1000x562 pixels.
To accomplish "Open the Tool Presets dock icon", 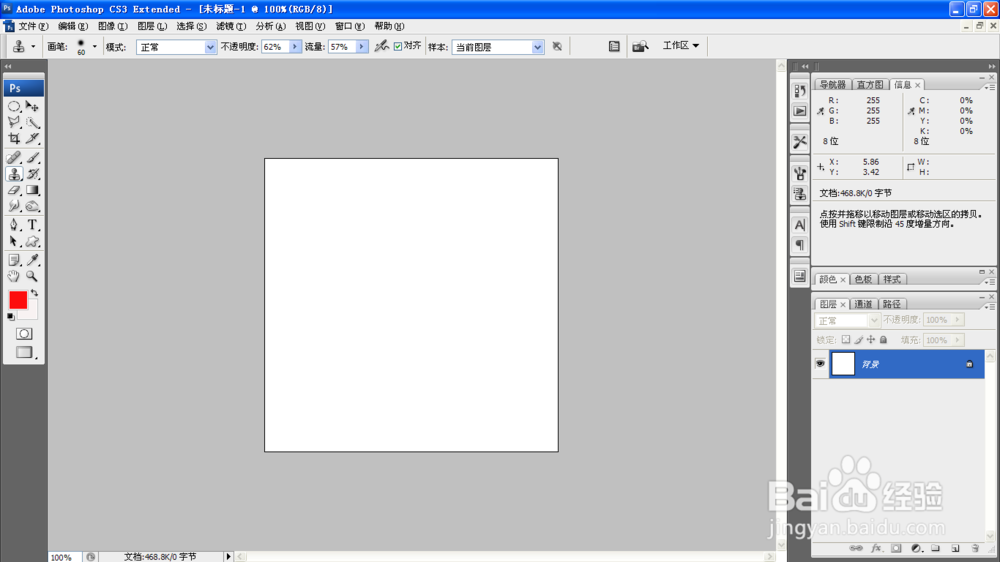I will (800, 142).
